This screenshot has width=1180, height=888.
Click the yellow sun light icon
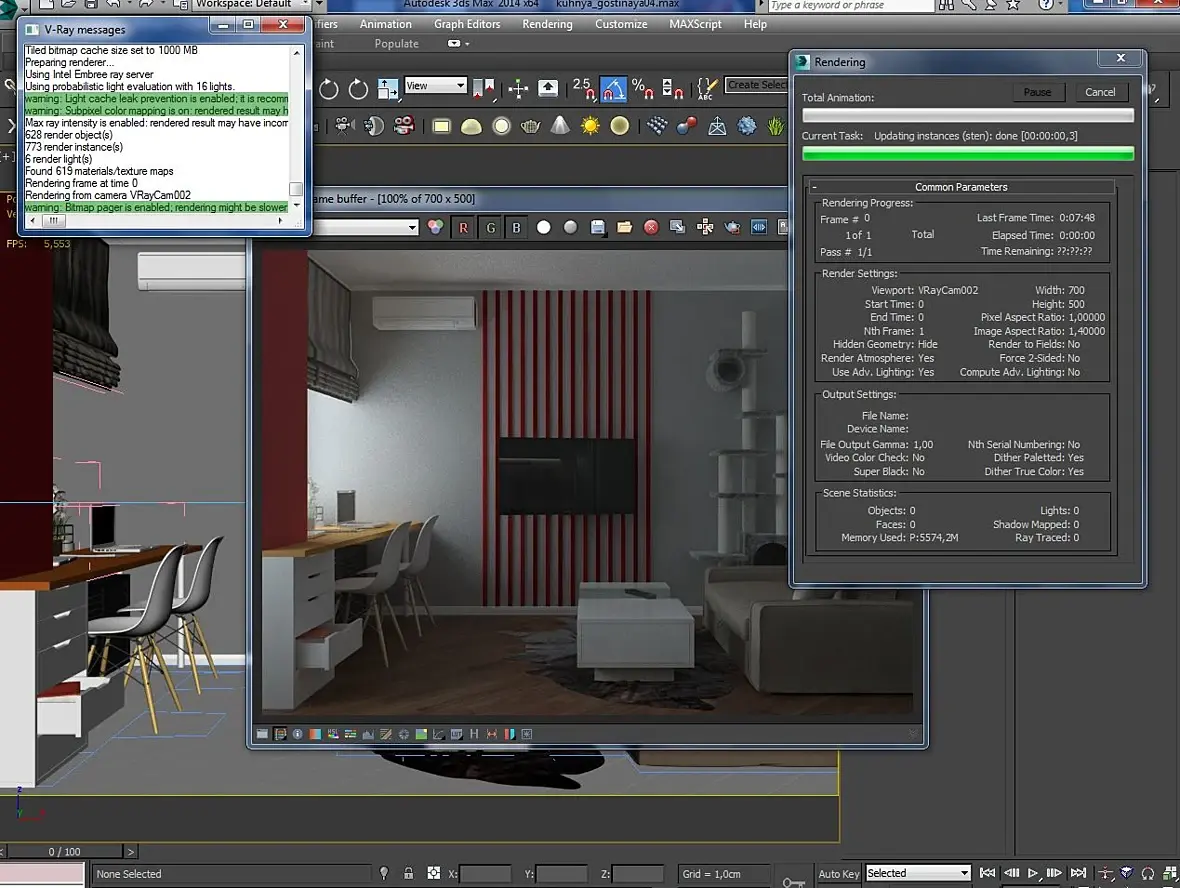pyautogui.click(x=590, y=126)
